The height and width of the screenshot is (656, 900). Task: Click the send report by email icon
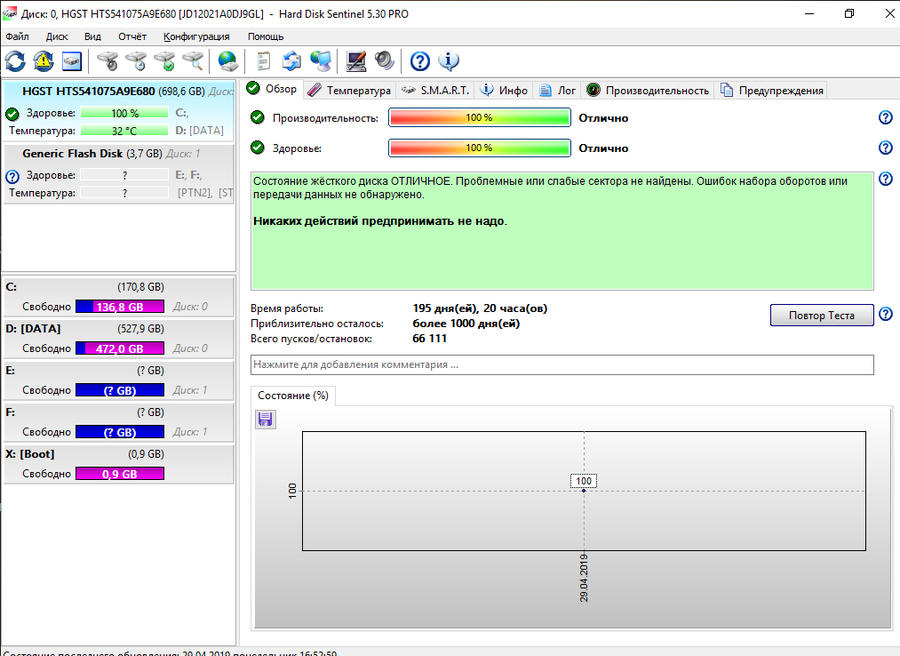pyautogui.click(x=292, y=61)
